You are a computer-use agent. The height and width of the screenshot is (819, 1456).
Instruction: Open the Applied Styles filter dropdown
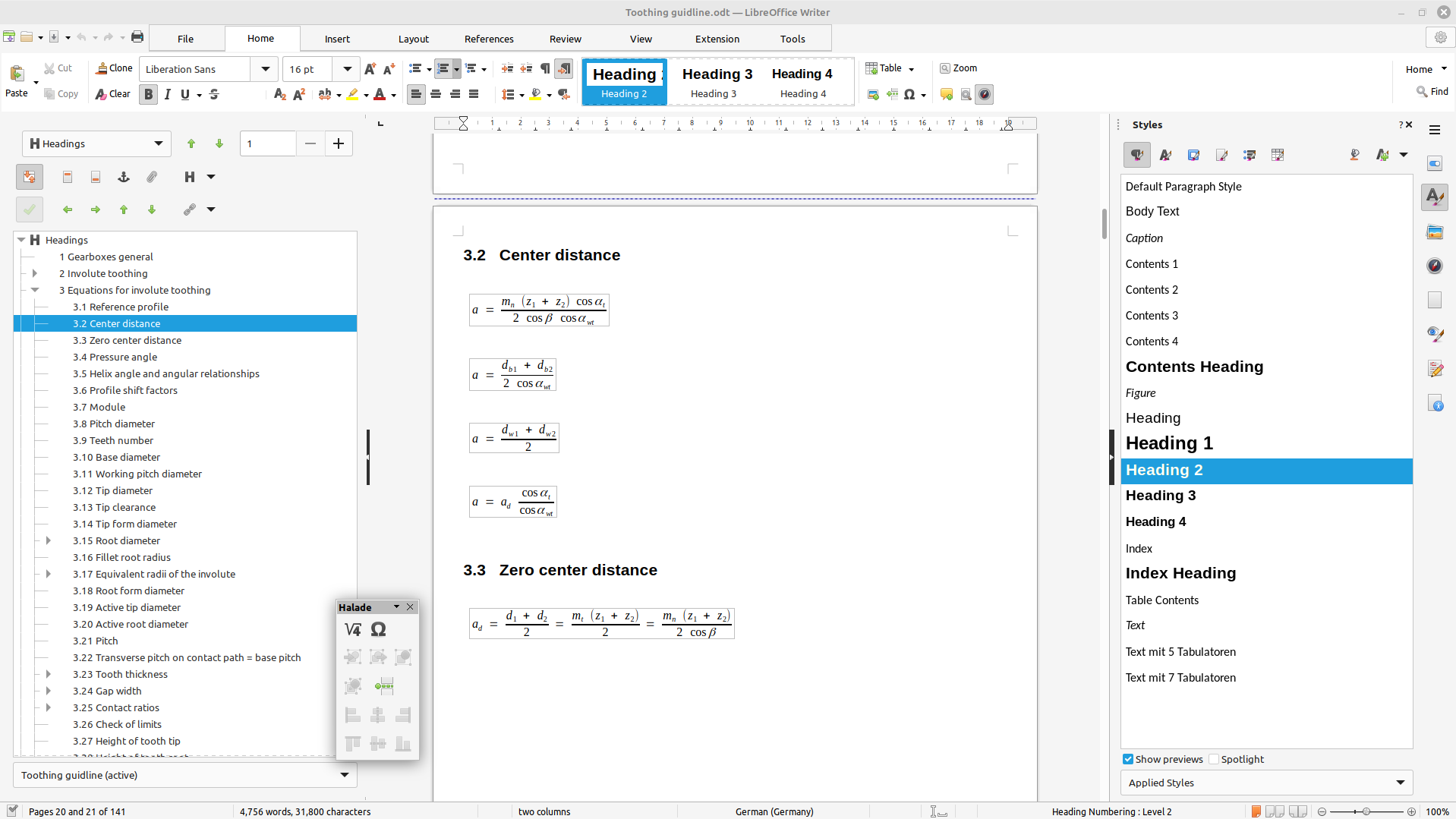coord(1400,783)
